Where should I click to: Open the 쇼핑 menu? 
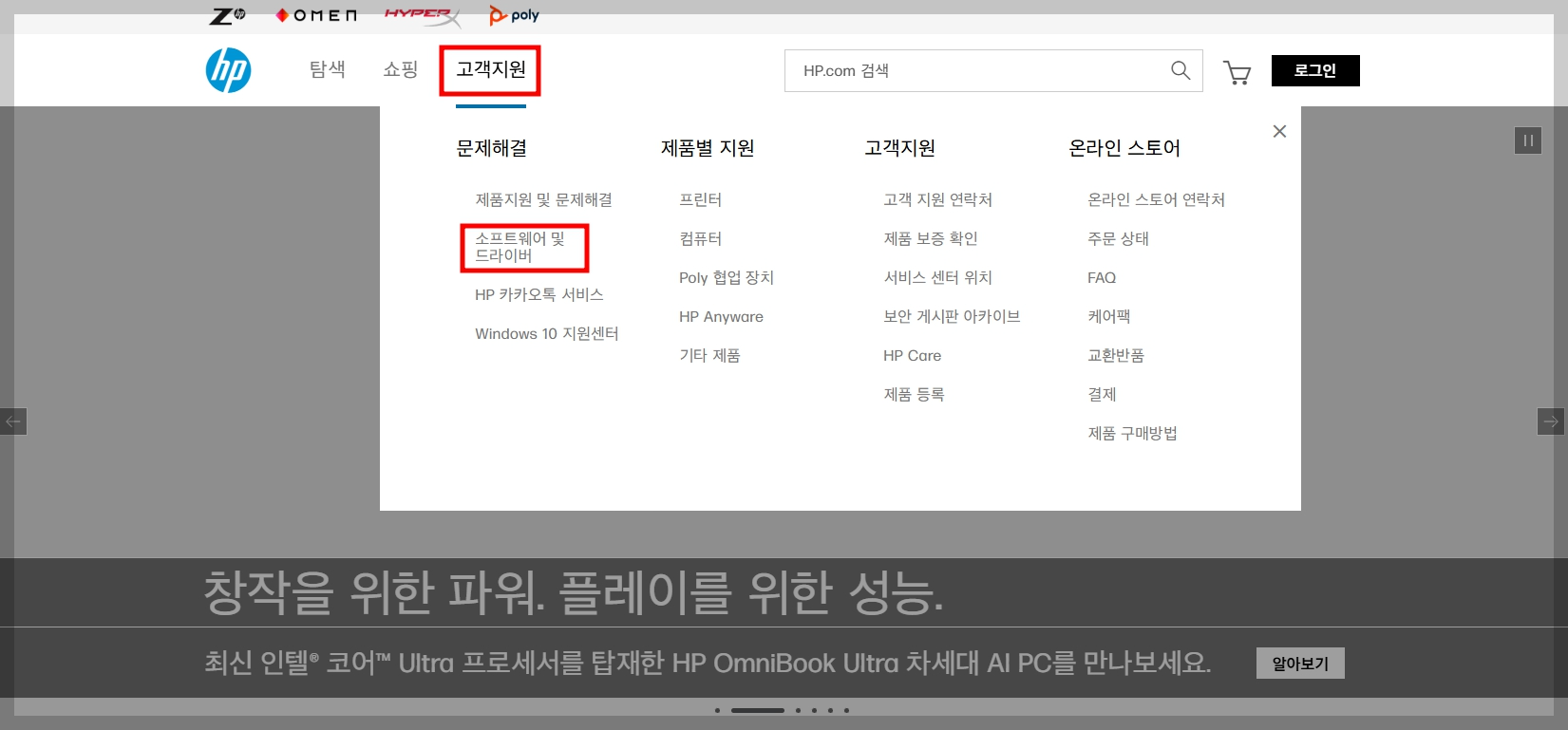point(401,69)
